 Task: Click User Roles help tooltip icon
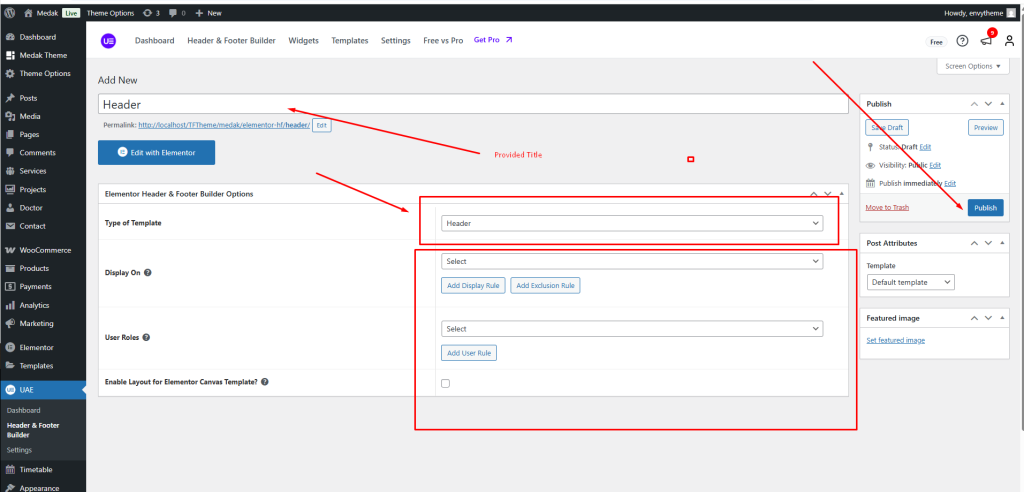tap(147, 337)
